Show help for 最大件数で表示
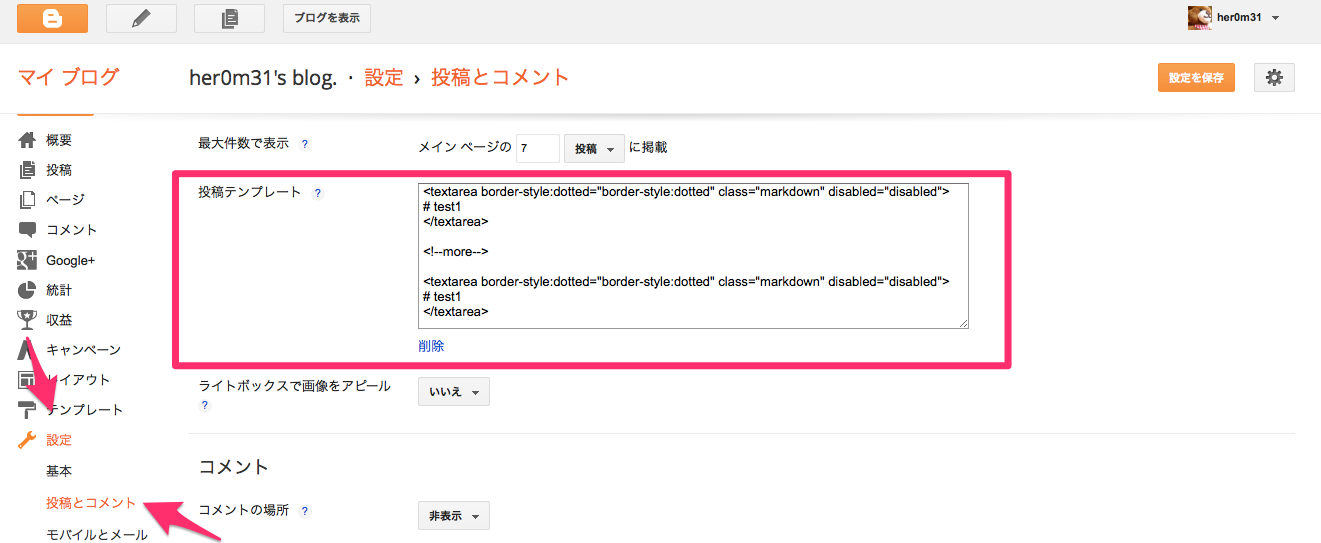This screenshot has width=1321, height=543. click(x=305, y=144)
